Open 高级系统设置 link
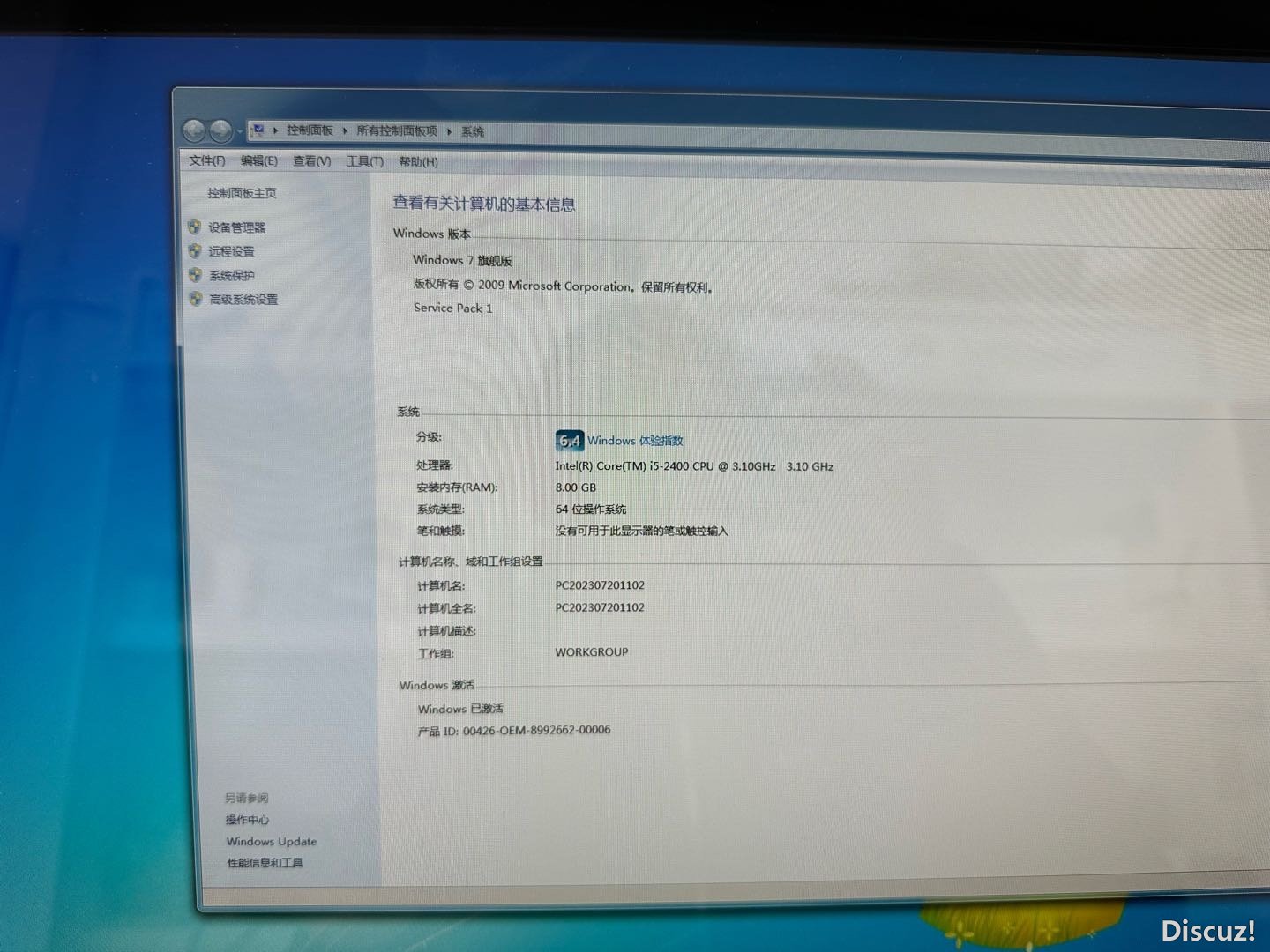The width and height of the screenshot is (1270, 952). (x=243, y=299)
